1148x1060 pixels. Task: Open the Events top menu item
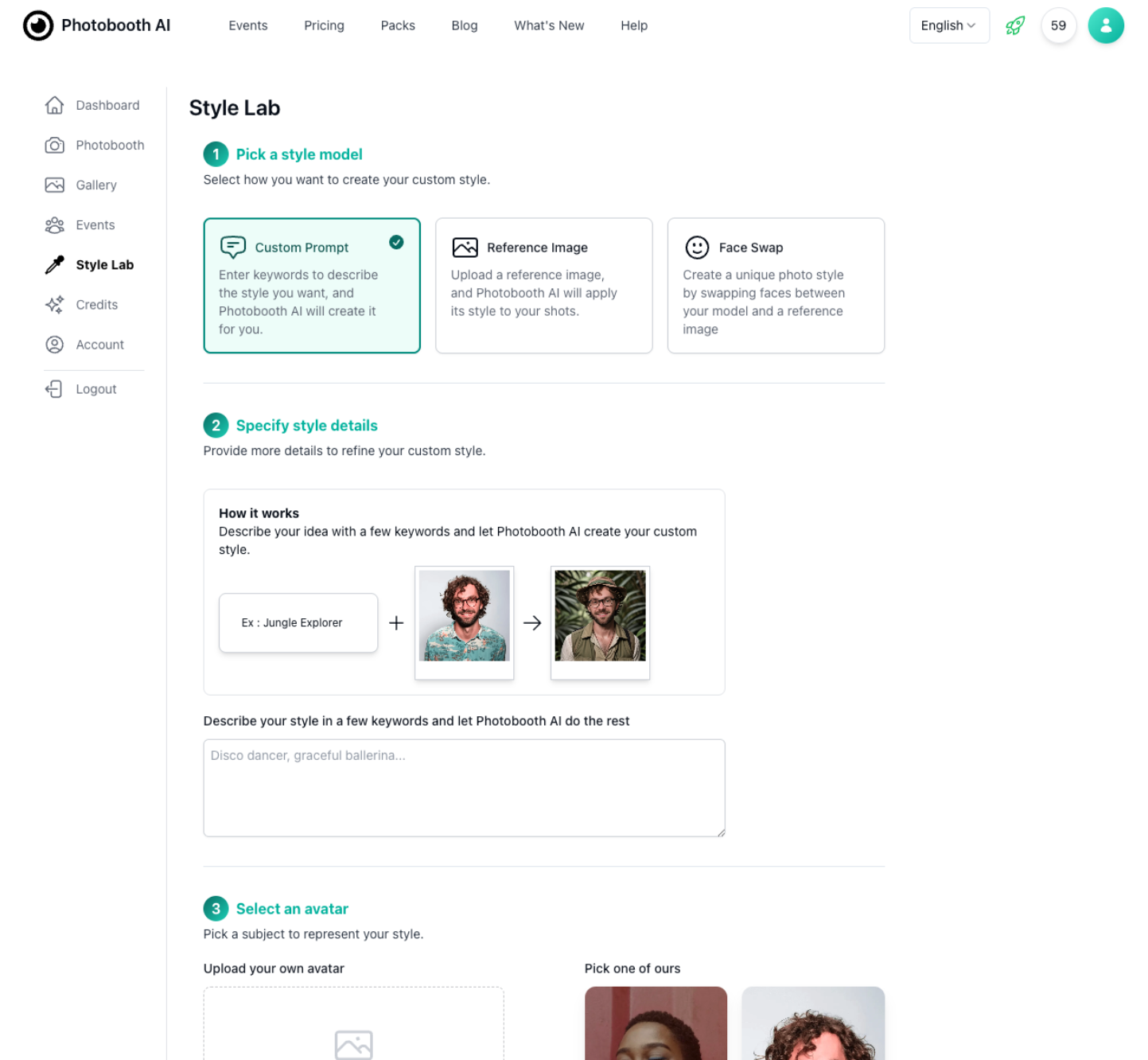point(248,25)
